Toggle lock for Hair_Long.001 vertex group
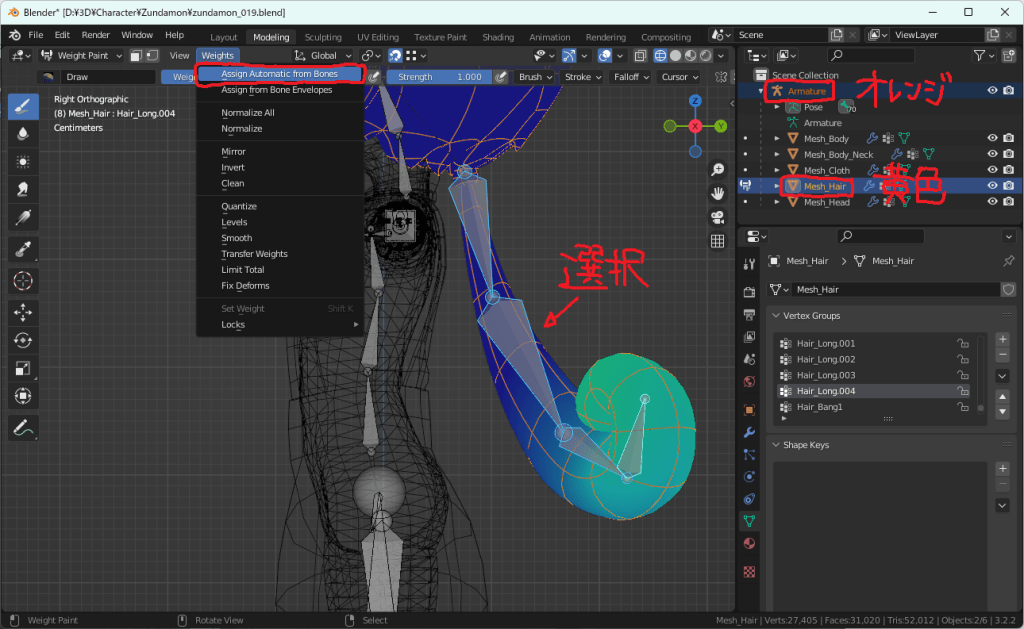Image resolution: width=1024 pixels, height=629 pixels. (x=962, y=343)
